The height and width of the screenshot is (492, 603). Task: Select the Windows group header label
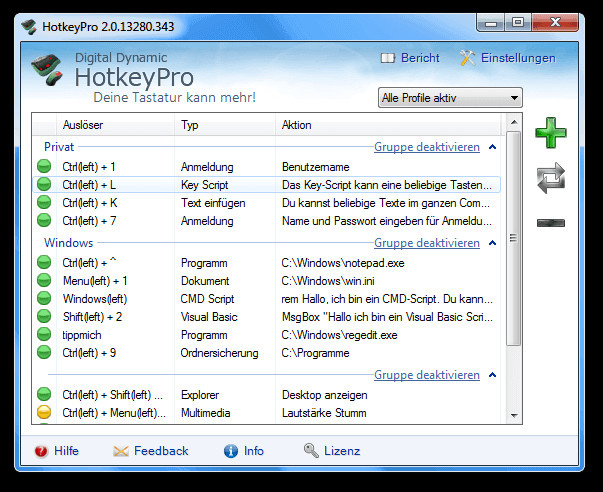click(68, 243)
